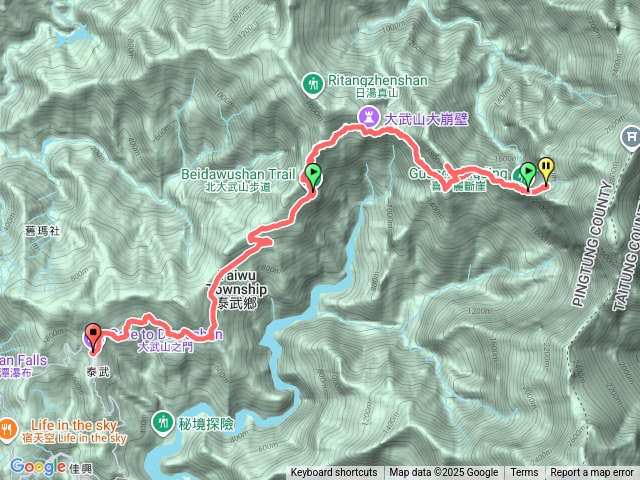
Task: Click the shrine torii gate icon
Action: [x=631, y=138]
